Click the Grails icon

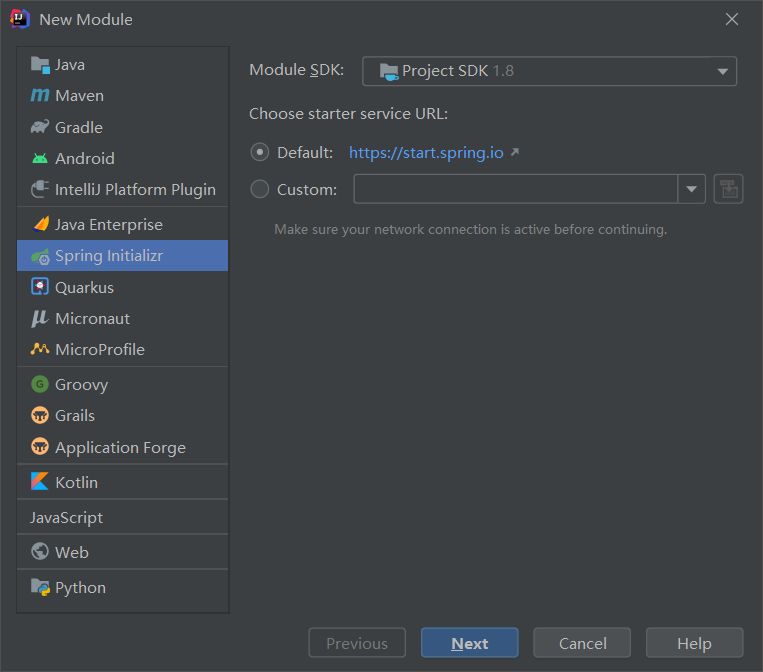(x=40, y=416)
